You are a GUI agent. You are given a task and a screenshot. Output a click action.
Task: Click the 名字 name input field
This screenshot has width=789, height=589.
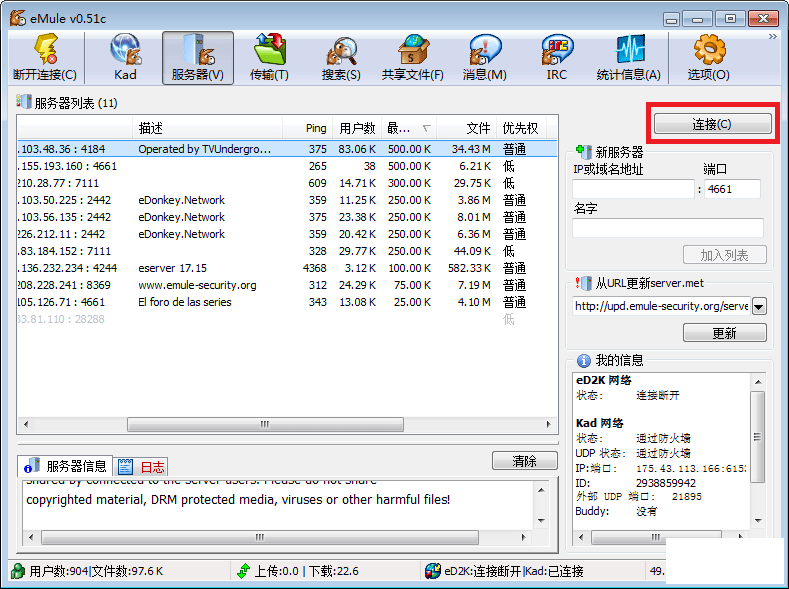(668, 228)
